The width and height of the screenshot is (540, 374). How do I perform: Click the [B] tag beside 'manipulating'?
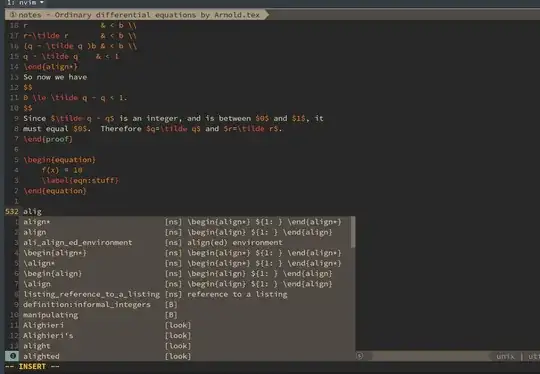[x=171, y=315]
